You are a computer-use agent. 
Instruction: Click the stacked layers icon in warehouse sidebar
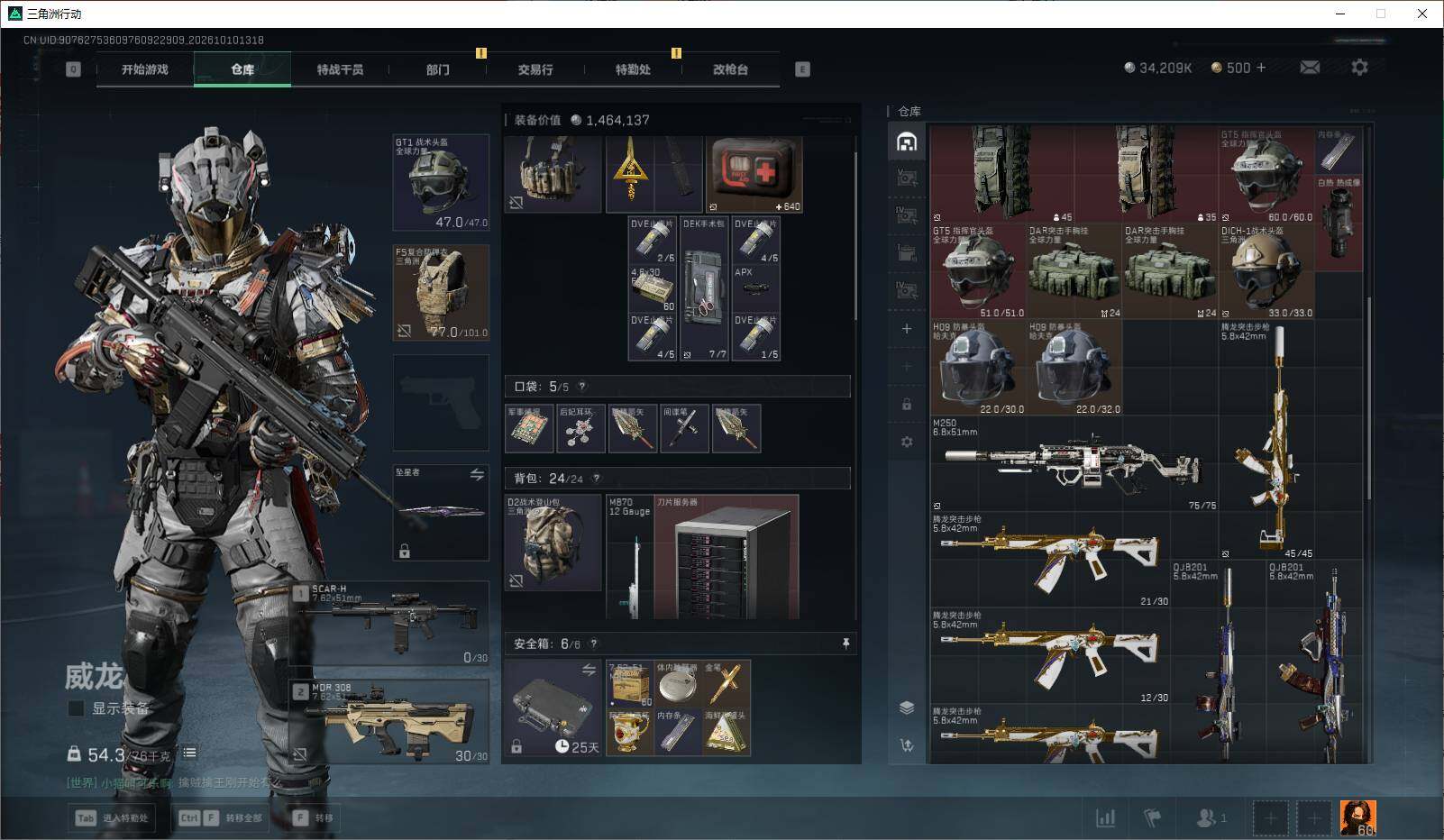pyautogui.click(x=907, y=708)
